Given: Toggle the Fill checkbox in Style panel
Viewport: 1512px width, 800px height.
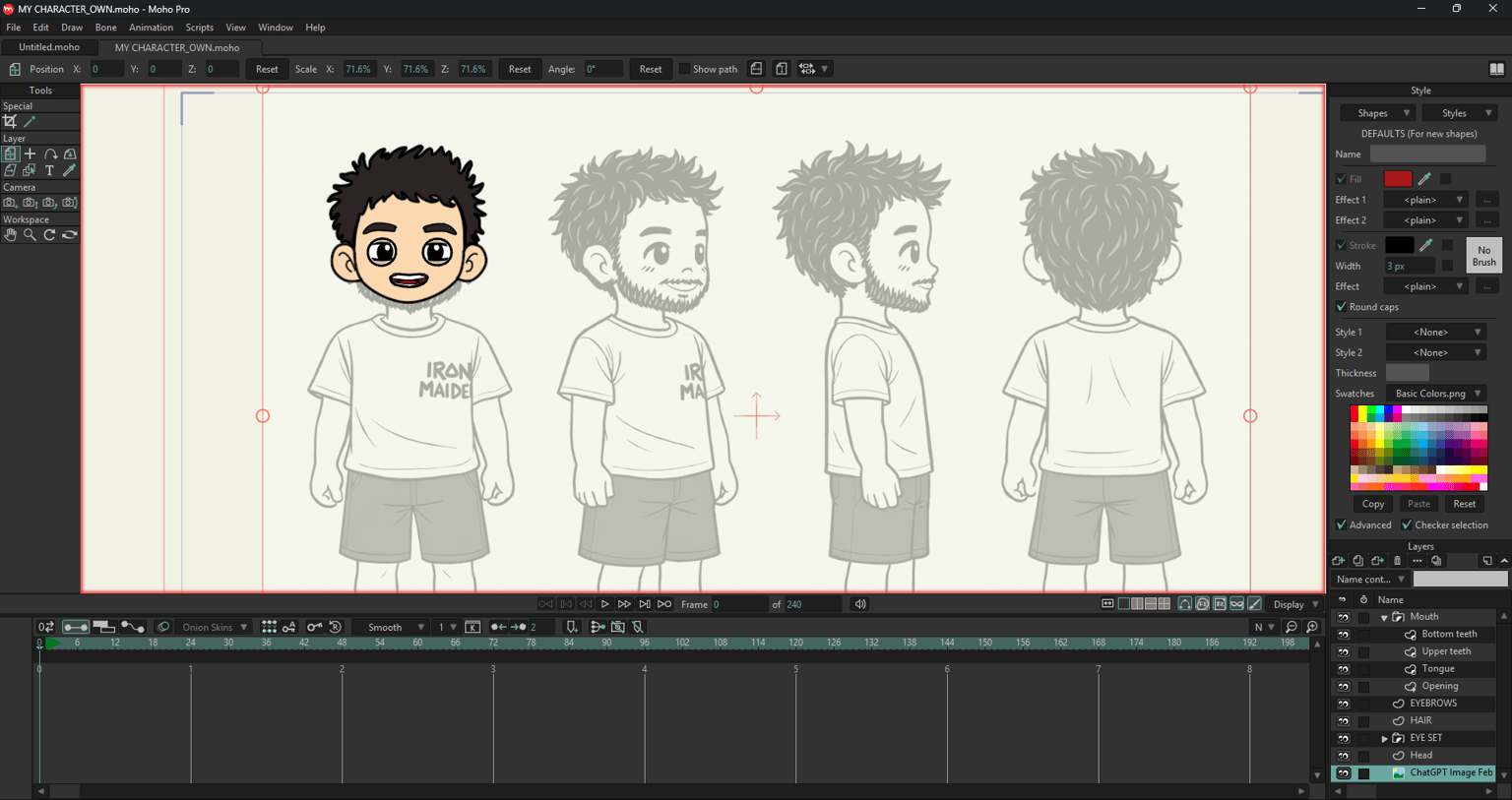Looking at the screenshot, I should (x=1341, y=179).
